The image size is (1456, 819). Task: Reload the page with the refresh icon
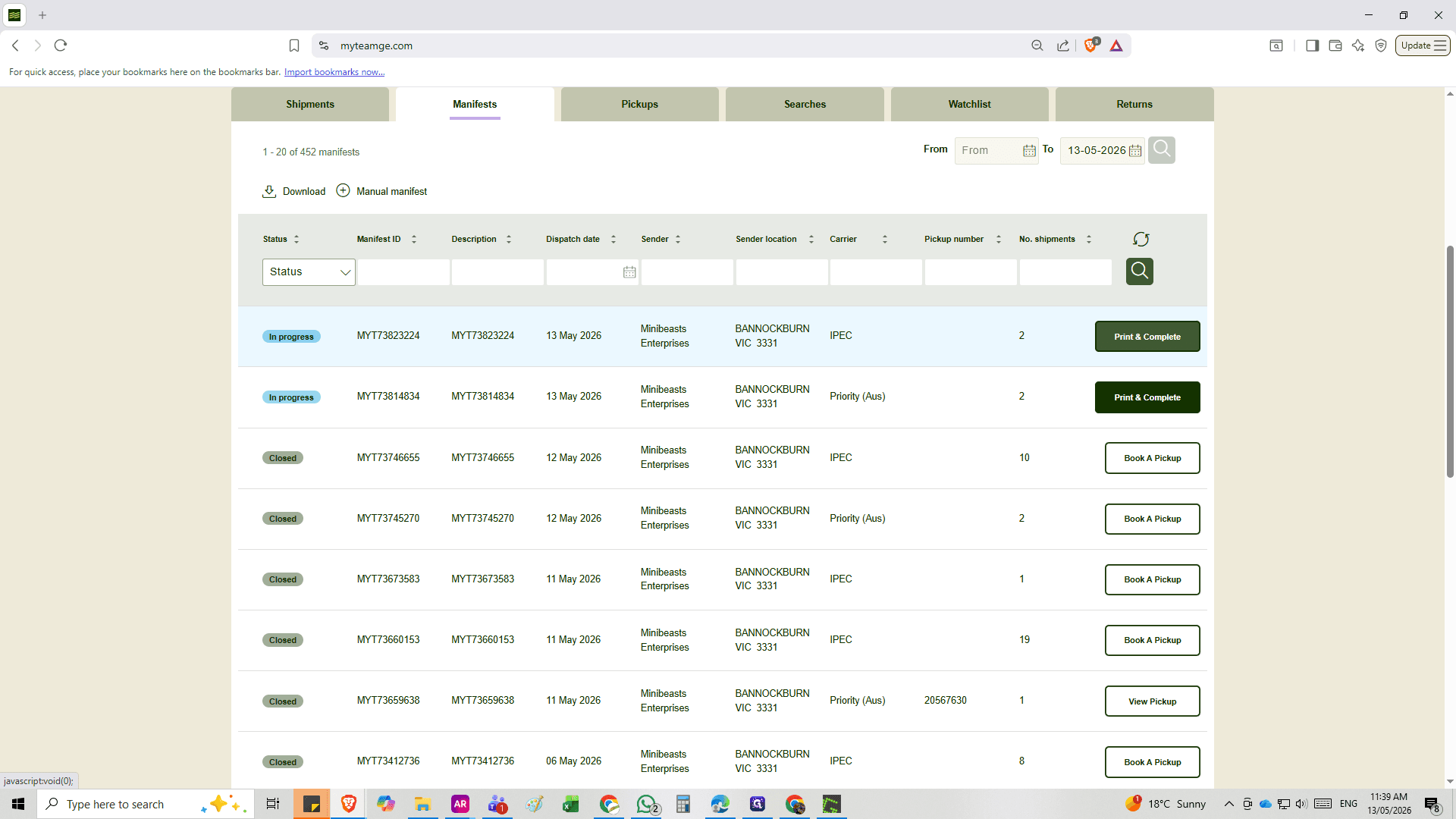click(x=61, y=45)
